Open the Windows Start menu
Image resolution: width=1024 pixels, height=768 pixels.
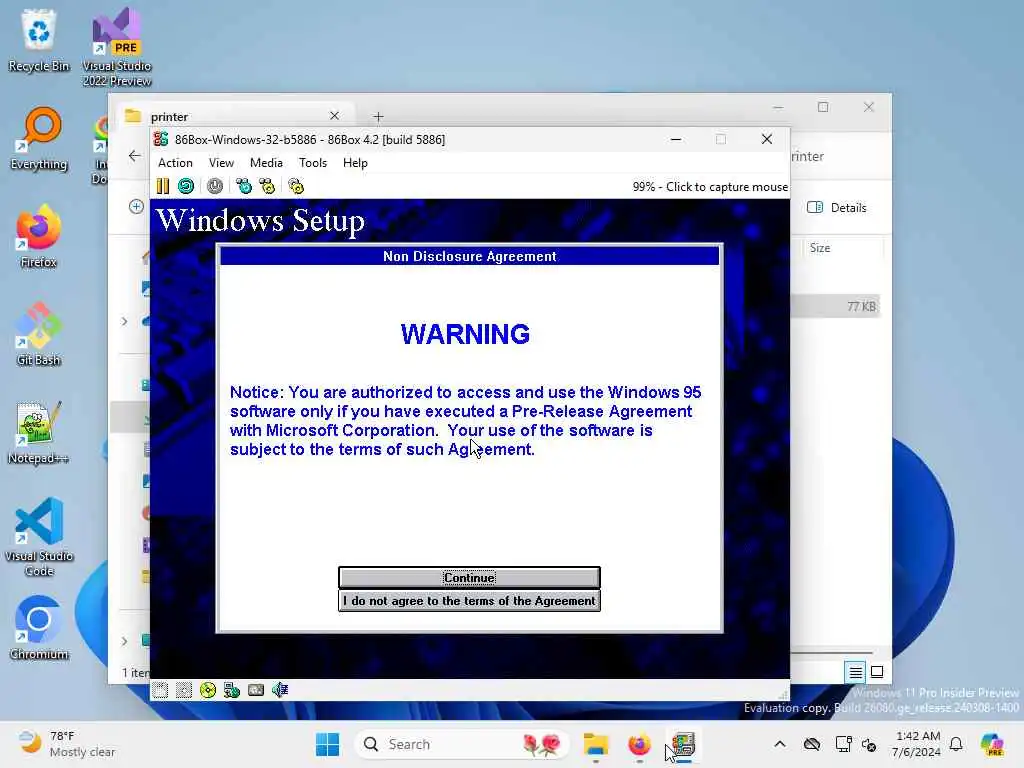pyautogui.click(x=327, y=744)
